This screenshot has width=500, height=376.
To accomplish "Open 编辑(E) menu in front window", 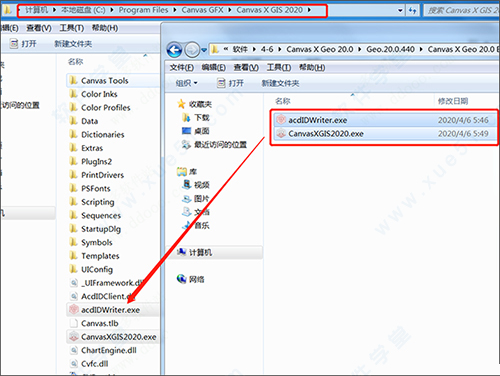I will pyautogui.click(x=214, y=68).
